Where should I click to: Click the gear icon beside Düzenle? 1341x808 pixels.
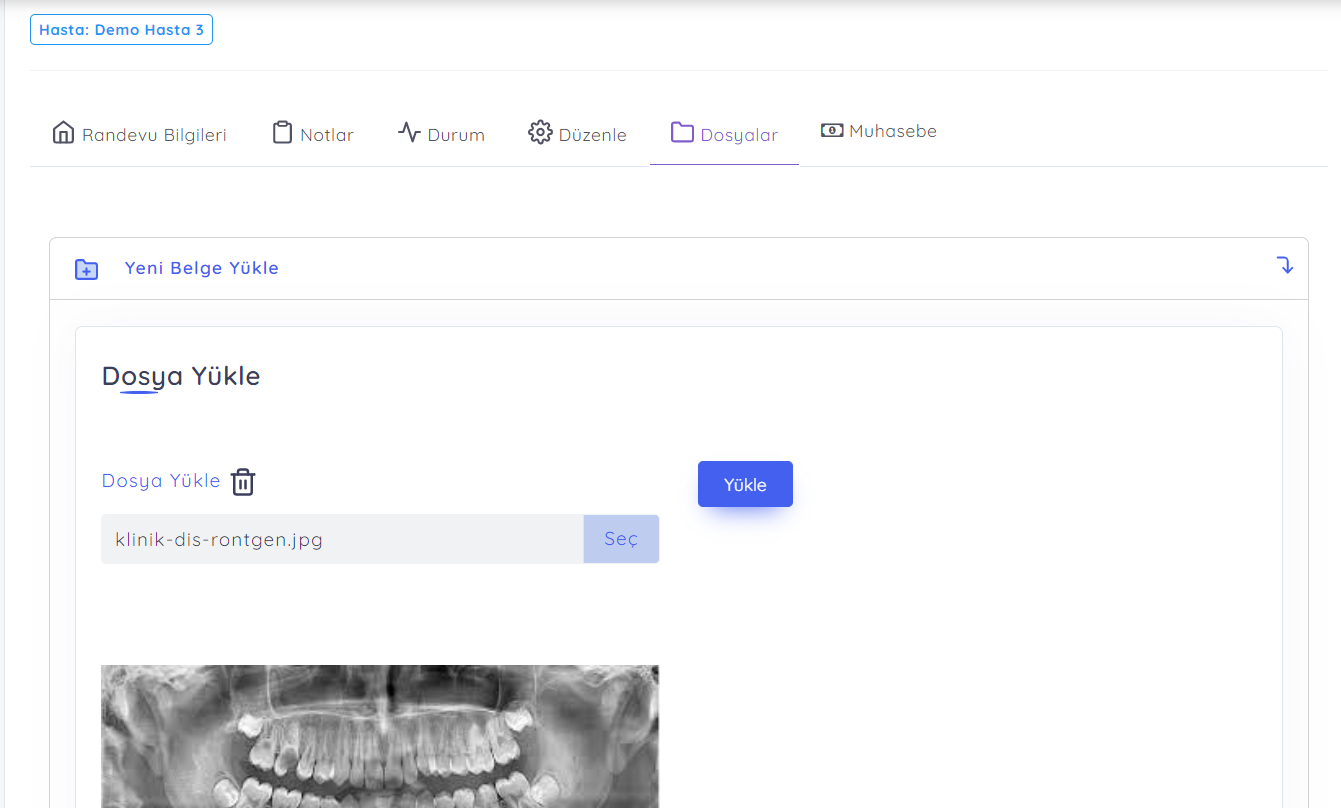click(x=540, y=133)
